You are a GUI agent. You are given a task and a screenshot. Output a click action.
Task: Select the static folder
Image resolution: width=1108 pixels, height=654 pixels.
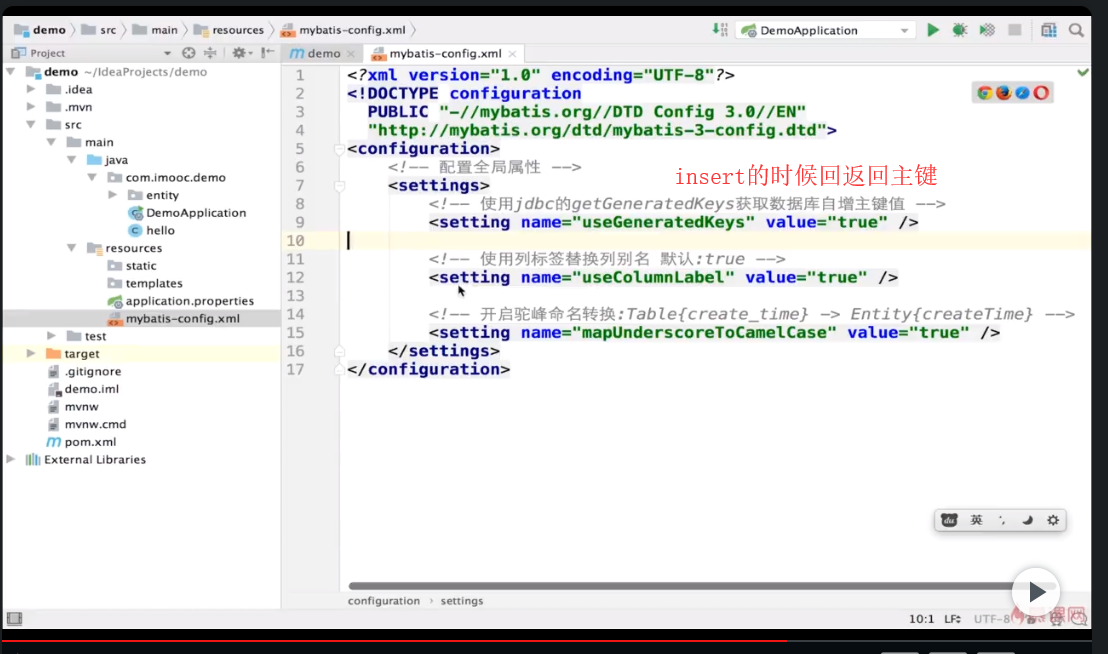click(x=132, y=266)
